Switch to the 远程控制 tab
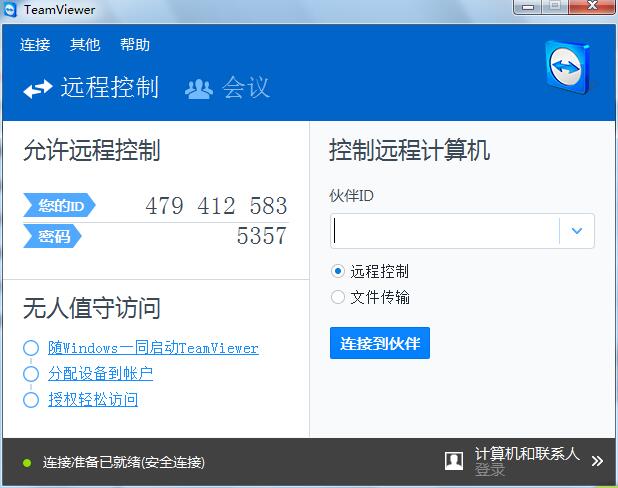Screen dimensions: 618x488 pos(91,88)
